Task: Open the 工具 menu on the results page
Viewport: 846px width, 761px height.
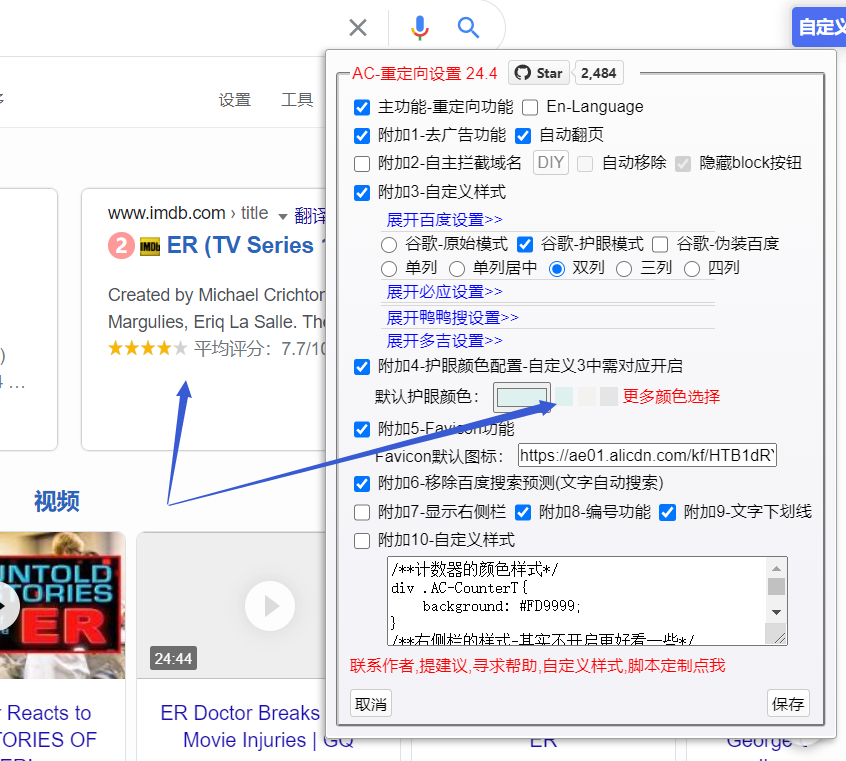Action: click(297, 99)
